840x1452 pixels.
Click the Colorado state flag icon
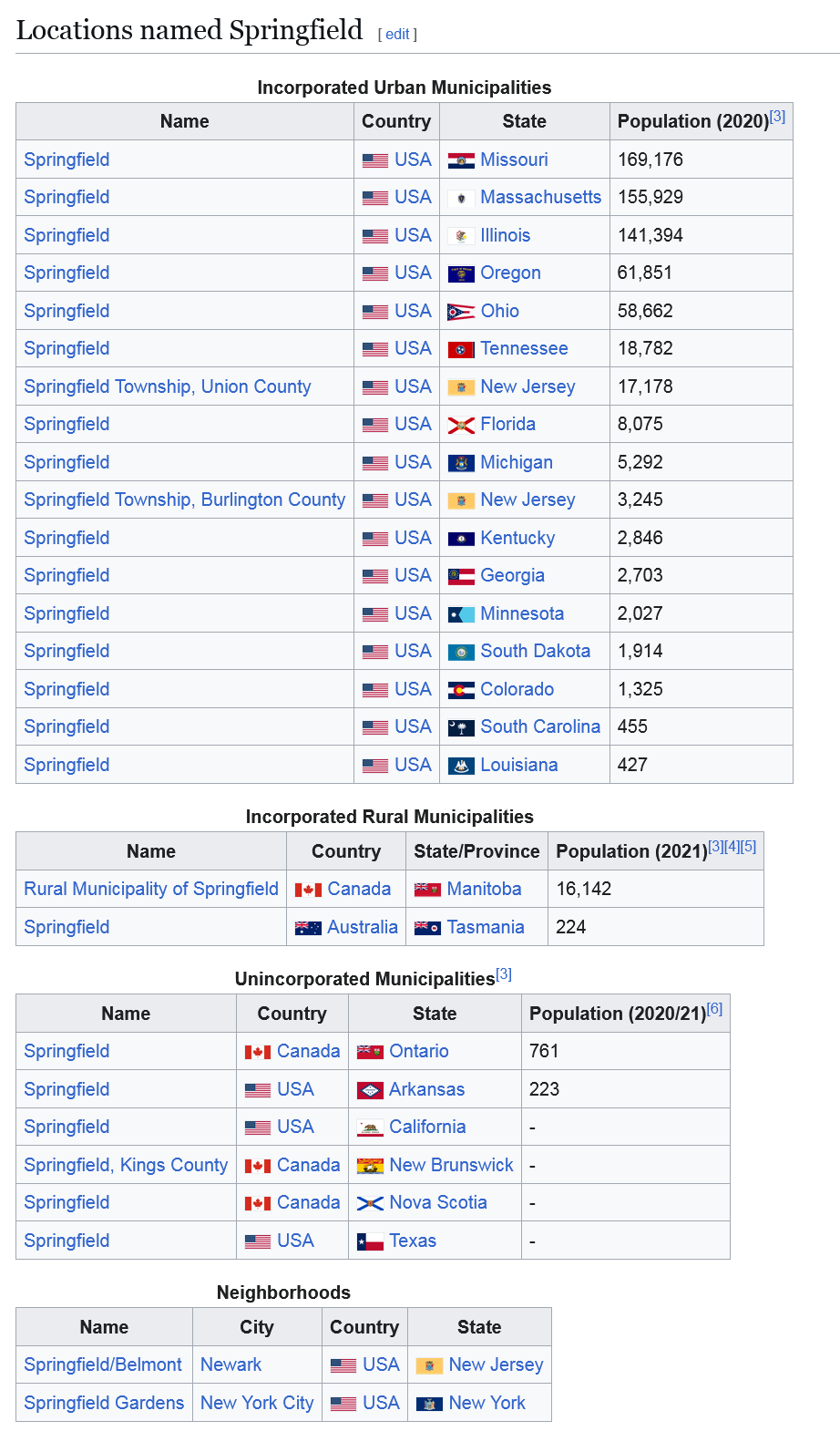tap(461, 690)
